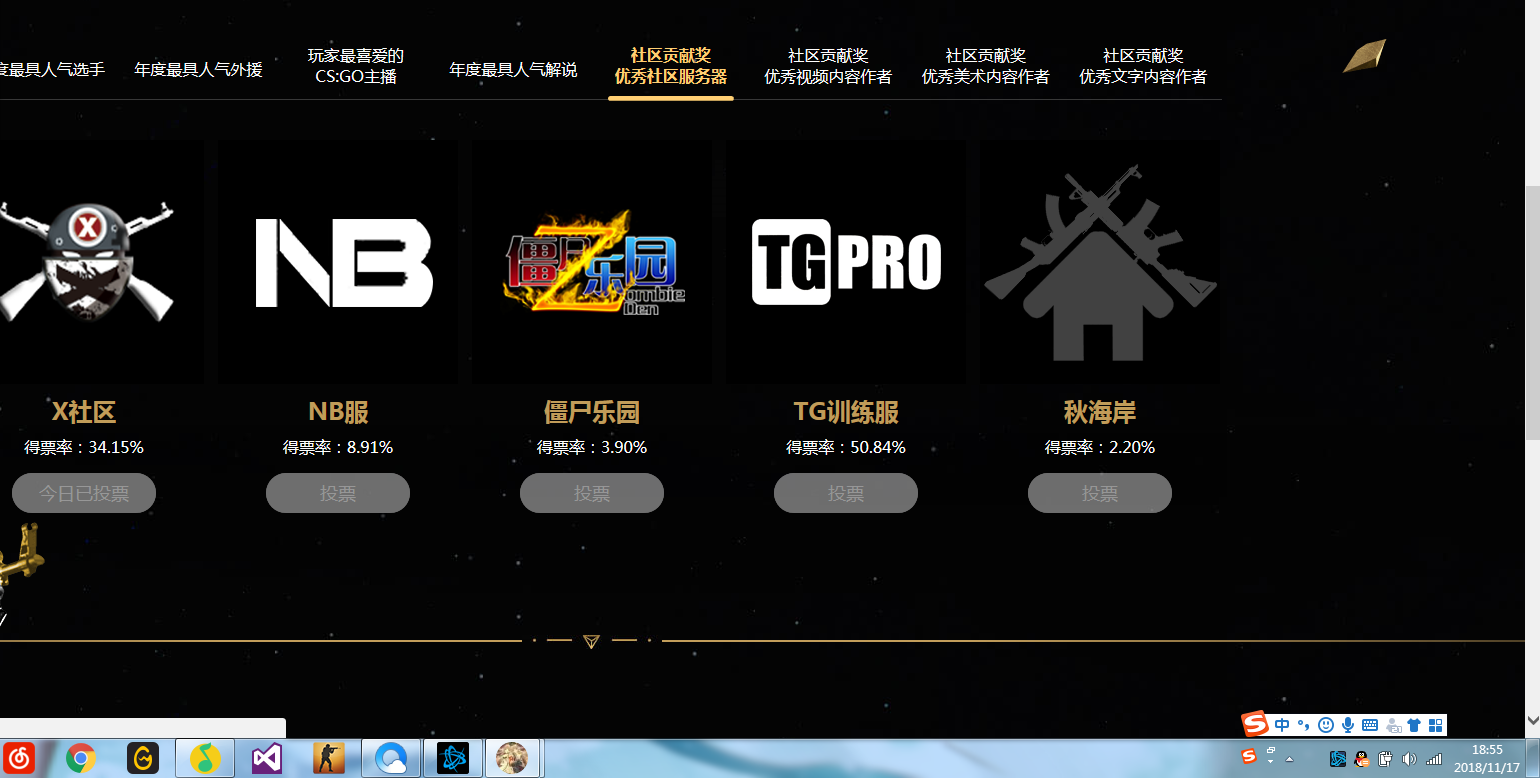Image resolution: width=1540 pixels, height=778 pixels.
Task: Click the scrollbar down arrow
Action: [1532, 719]
